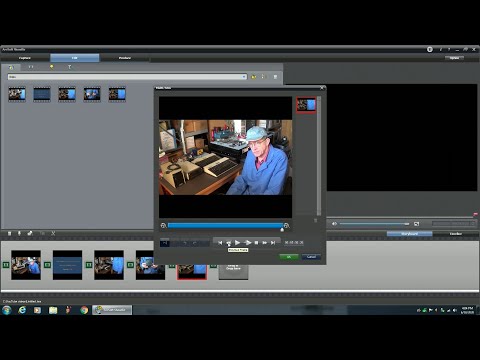Click the sort media icon
This screenshot has height=360, width=480.
click(x=264, y=77)
